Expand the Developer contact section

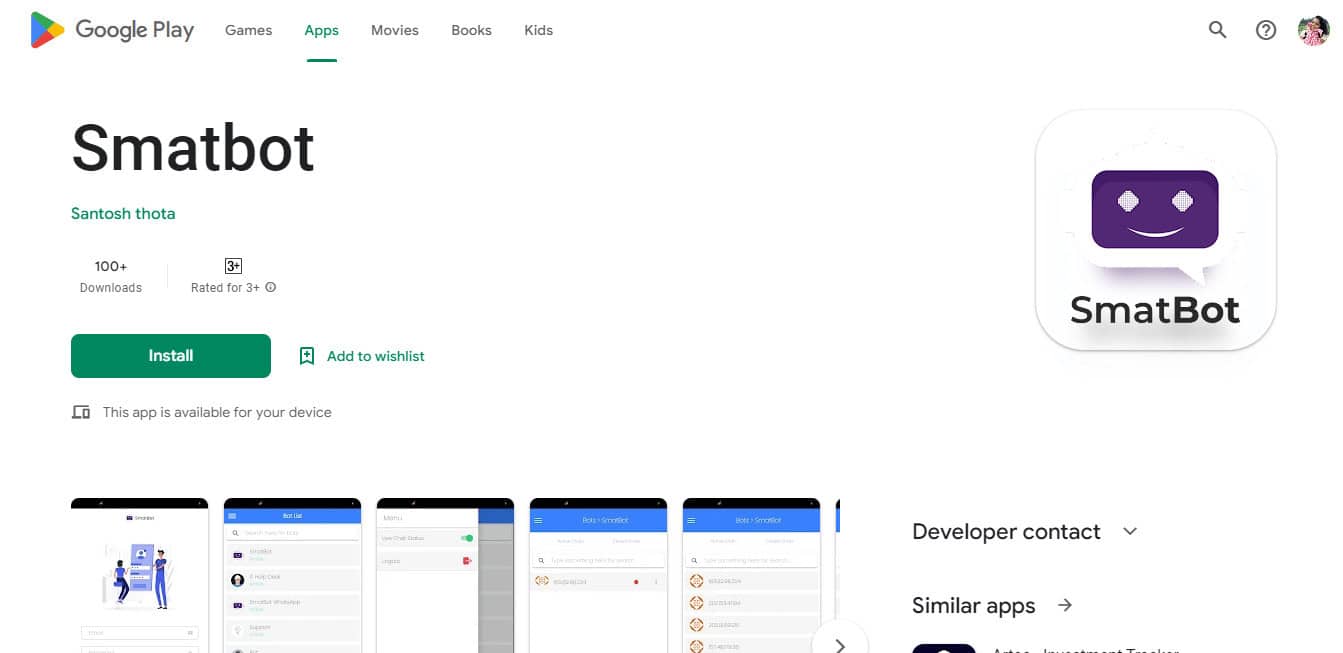point(1130,531)
